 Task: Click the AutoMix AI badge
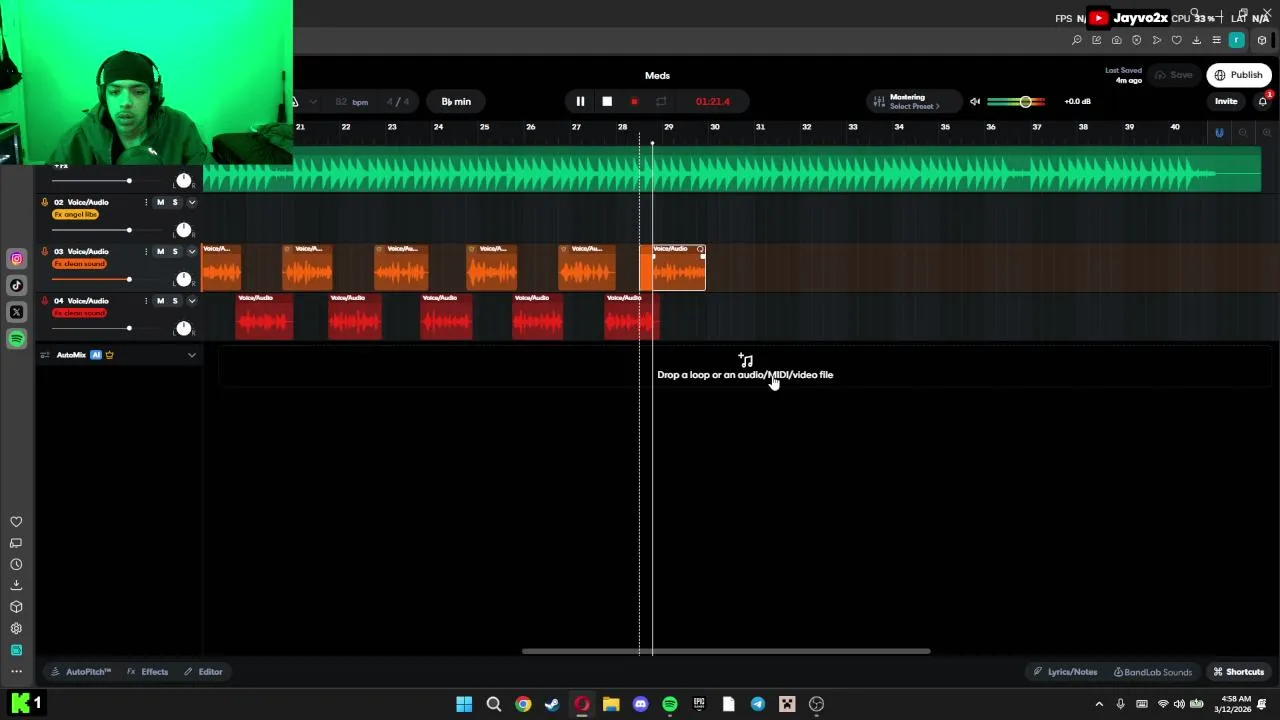[96, 355]
